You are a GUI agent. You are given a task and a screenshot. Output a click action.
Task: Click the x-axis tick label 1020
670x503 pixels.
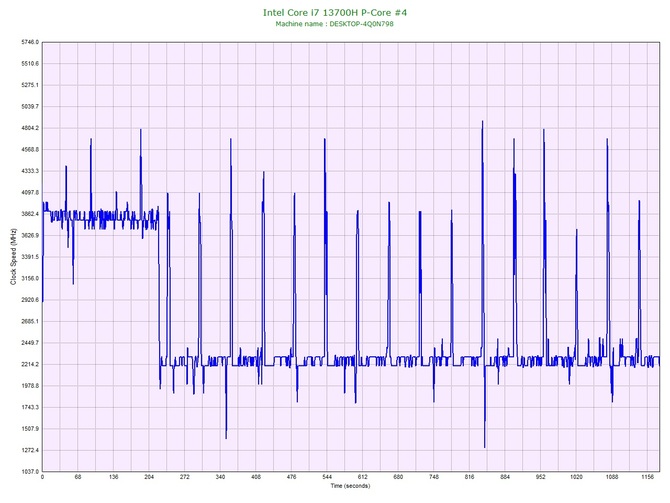576,477
